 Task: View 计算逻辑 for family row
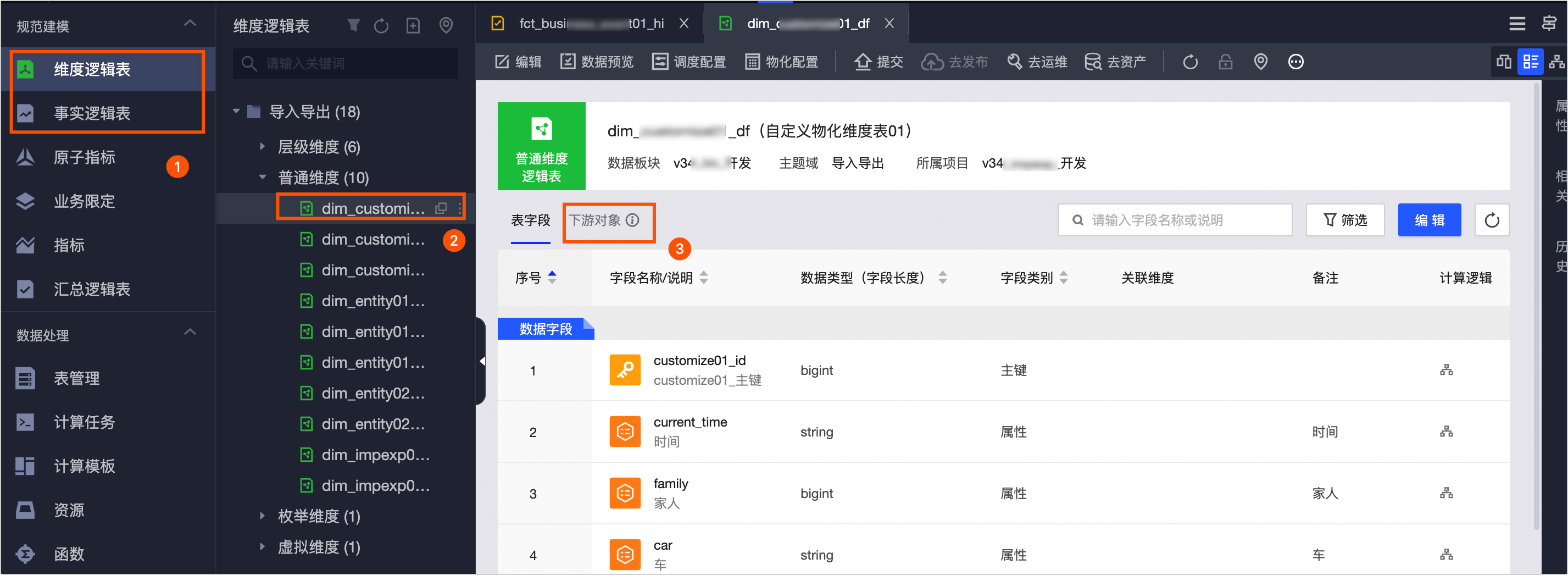point(1446,493)
